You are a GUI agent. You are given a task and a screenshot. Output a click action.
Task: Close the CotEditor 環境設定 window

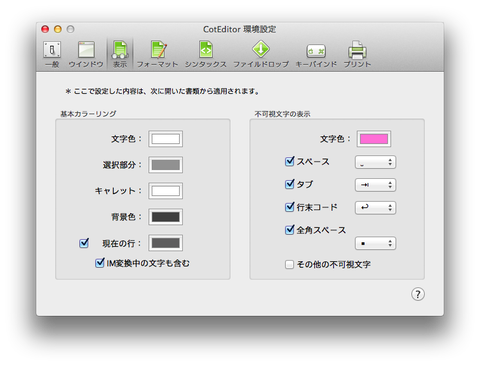45,29
